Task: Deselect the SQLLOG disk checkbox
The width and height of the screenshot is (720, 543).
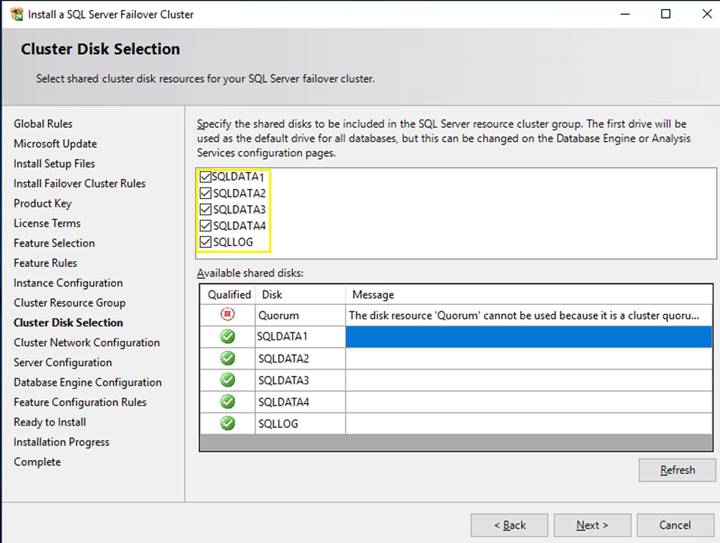Action: [x=205, y=242]
